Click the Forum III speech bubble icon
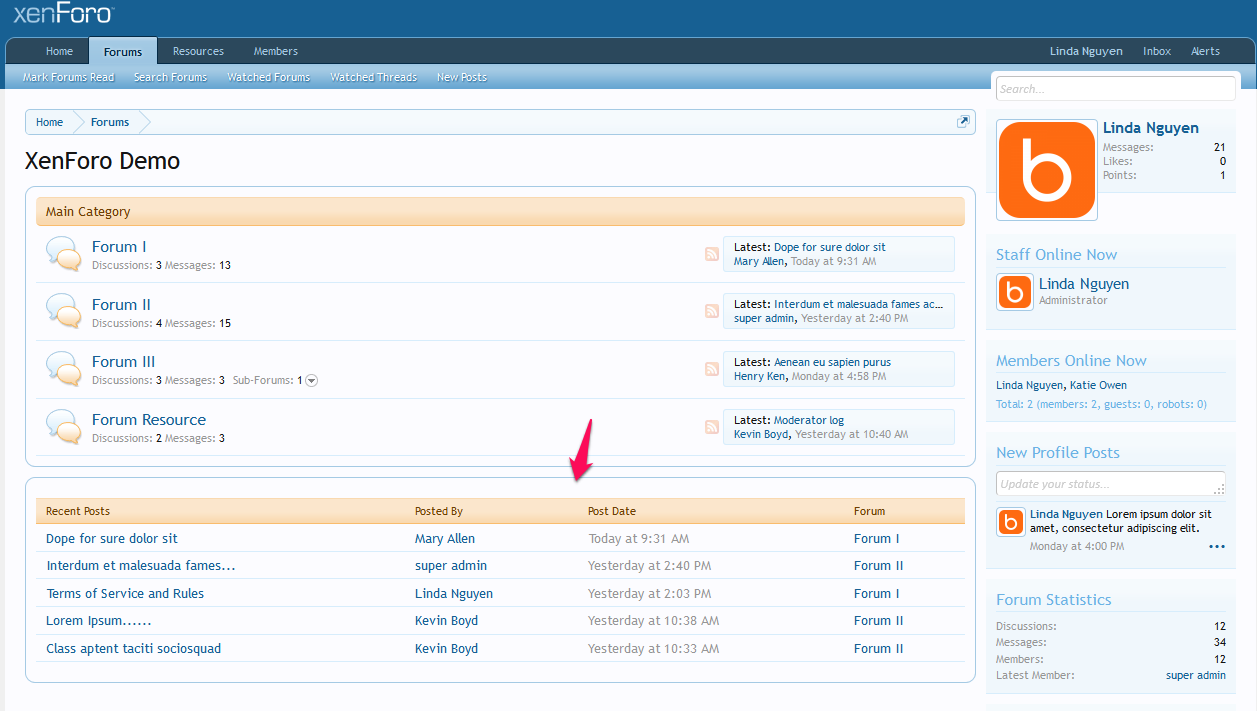 pos(64,369)
